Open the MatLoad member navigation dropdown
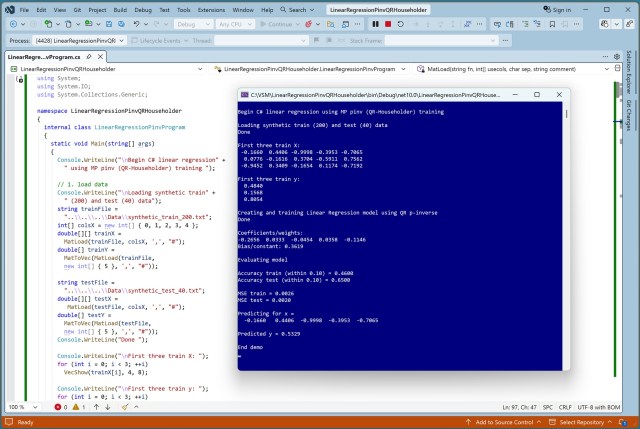The width and height of the screenshot is (640, 429). click(513, 69)
